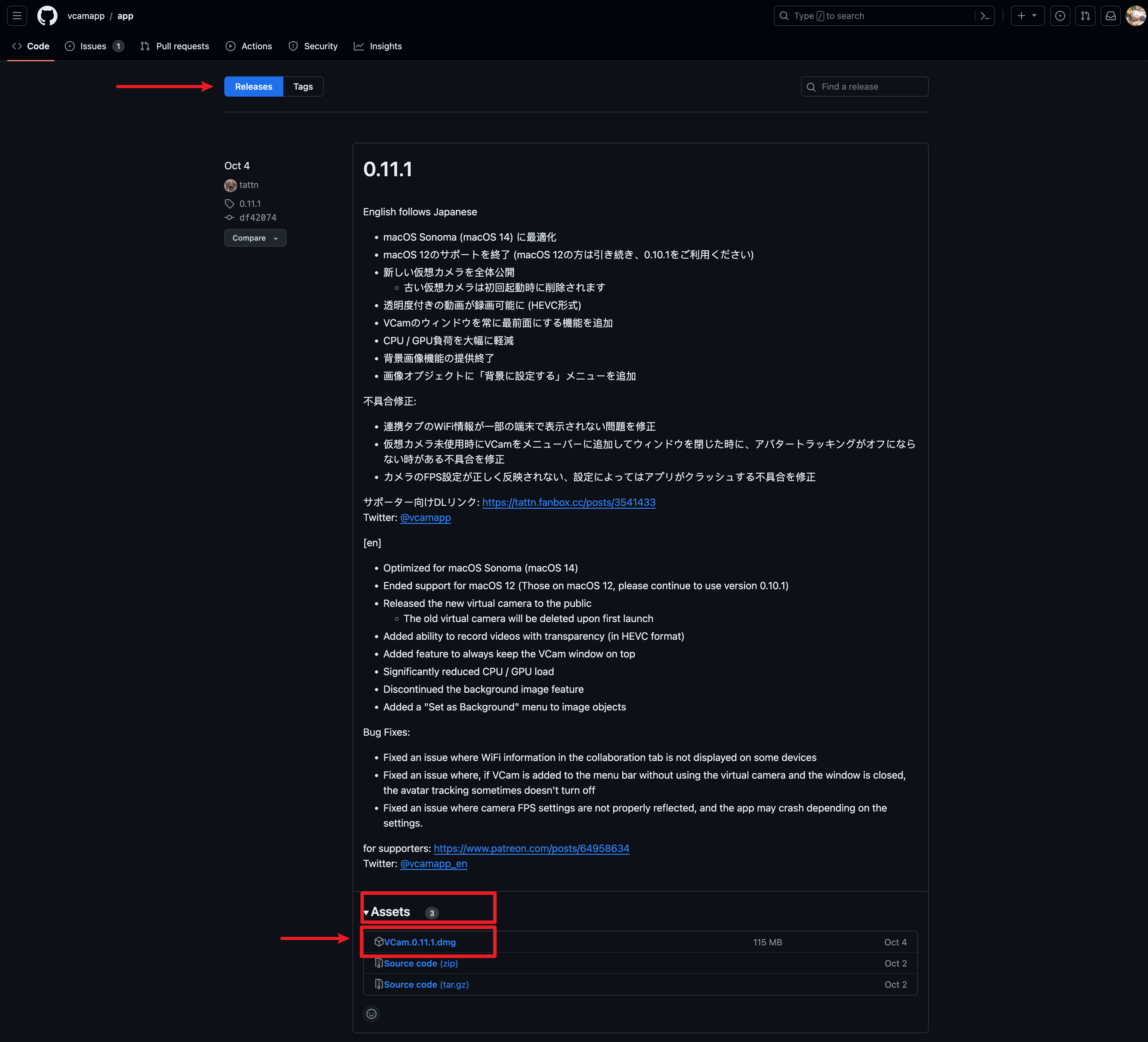This screenshot has width=1148, height=1042.
Task: Add a reaction with the smiley icon
Action: click(371, 1014)
